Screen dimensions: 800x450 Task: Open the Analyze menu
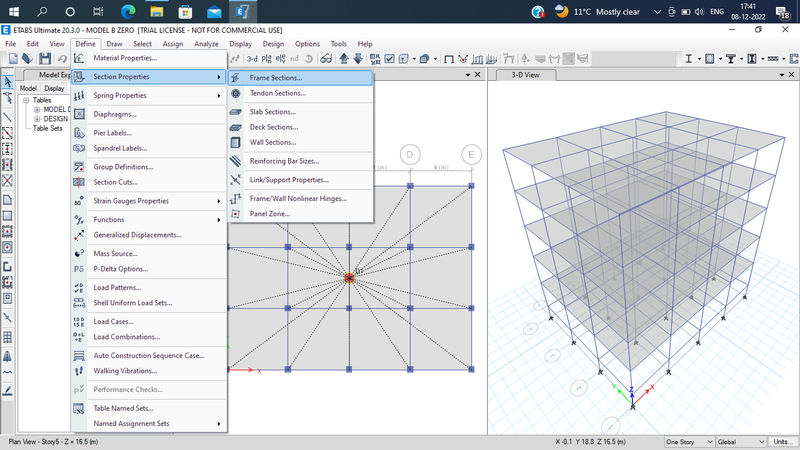tap(206, 44)
